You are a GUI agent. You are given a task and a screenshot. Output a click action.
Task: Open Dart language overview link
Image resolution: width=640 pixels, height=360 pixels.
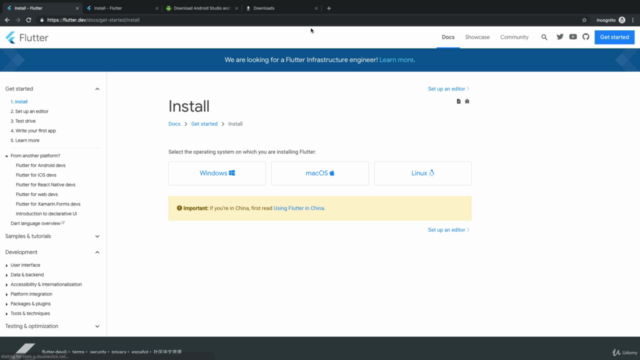(37, 223)
